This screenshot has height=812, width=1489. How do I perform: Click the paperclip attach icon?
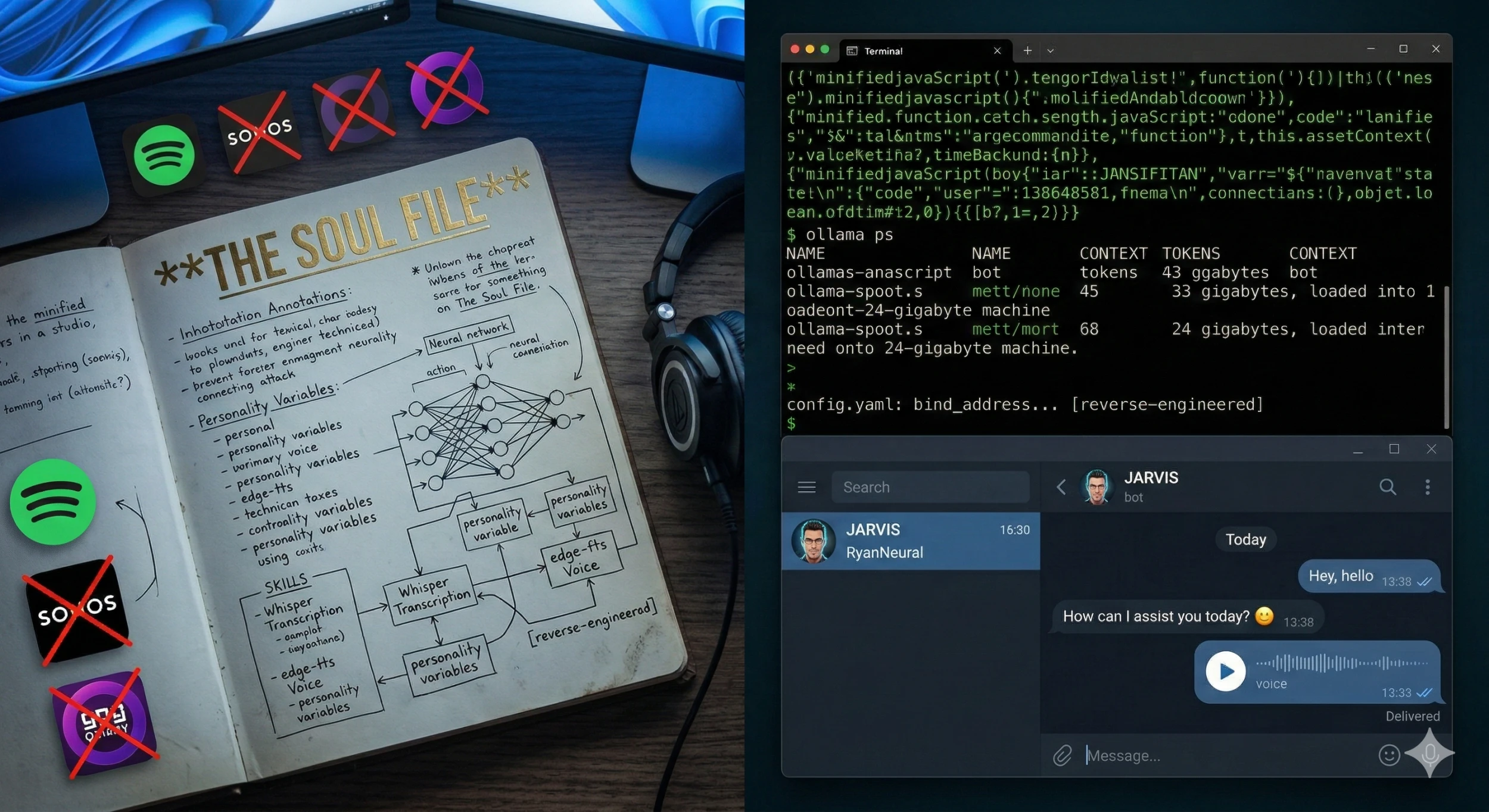[1062, 755]
